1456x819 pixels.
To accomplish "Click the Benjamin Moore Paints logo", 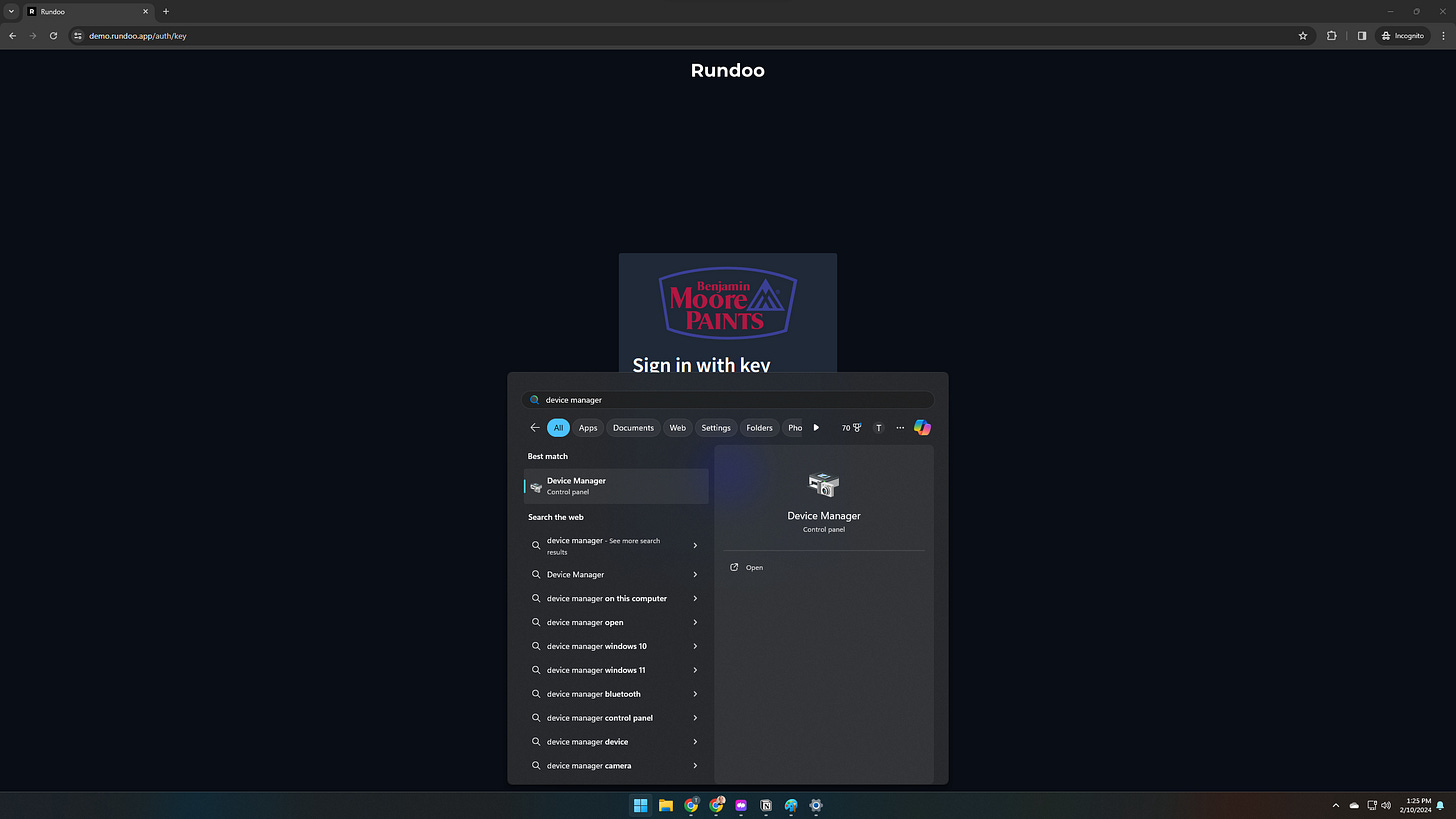I will click(728, 304).
